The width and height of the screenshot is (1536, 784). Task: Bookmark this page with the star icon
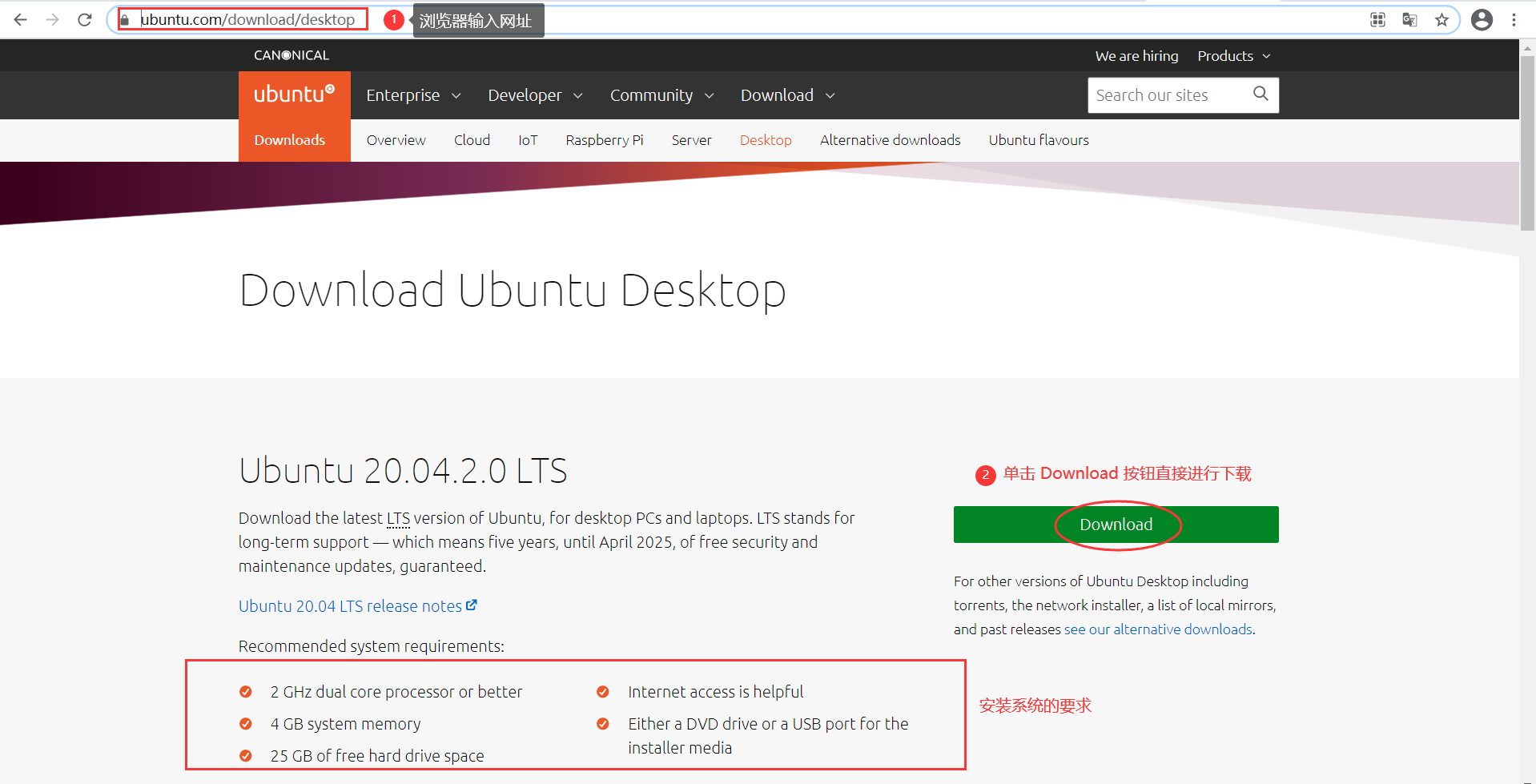[1442, 20]
